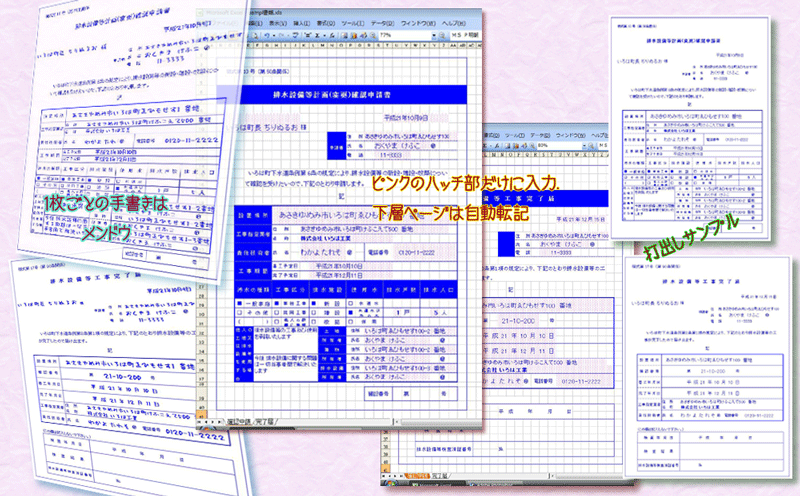Image resolution: width=800 pixels, height=496 pixels.
Task: Select the 平成21年12月15日 date in back Excel window
Action: coord(581,219)
